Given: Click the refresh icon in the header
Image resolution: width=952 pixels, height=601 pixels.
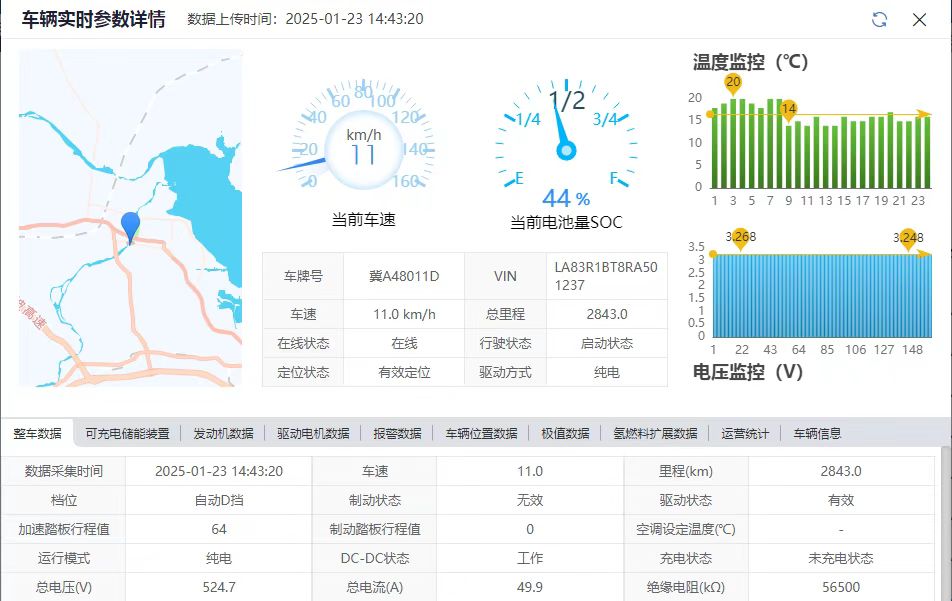Looking at the screenshot, I should (880, 20).
